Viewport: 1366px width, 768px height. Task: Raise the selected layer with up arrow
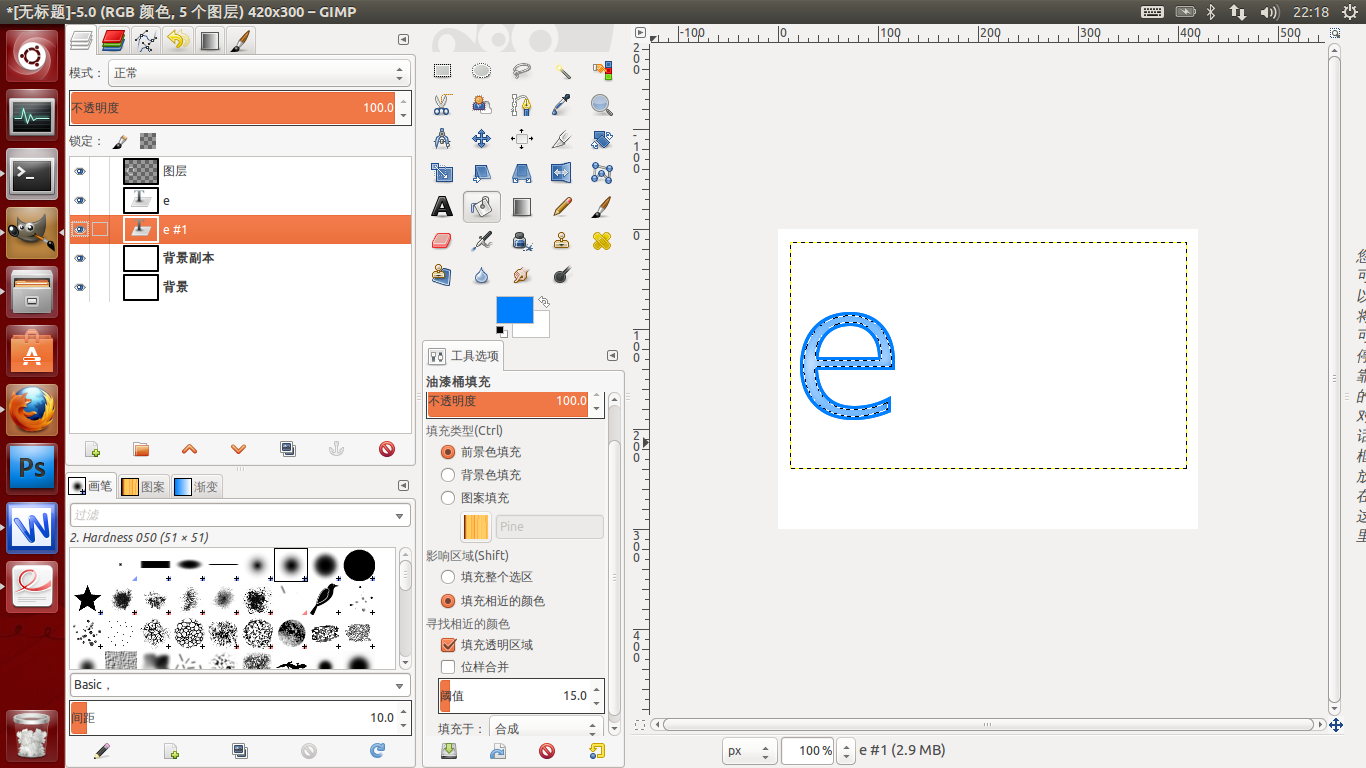pos(189,450)
